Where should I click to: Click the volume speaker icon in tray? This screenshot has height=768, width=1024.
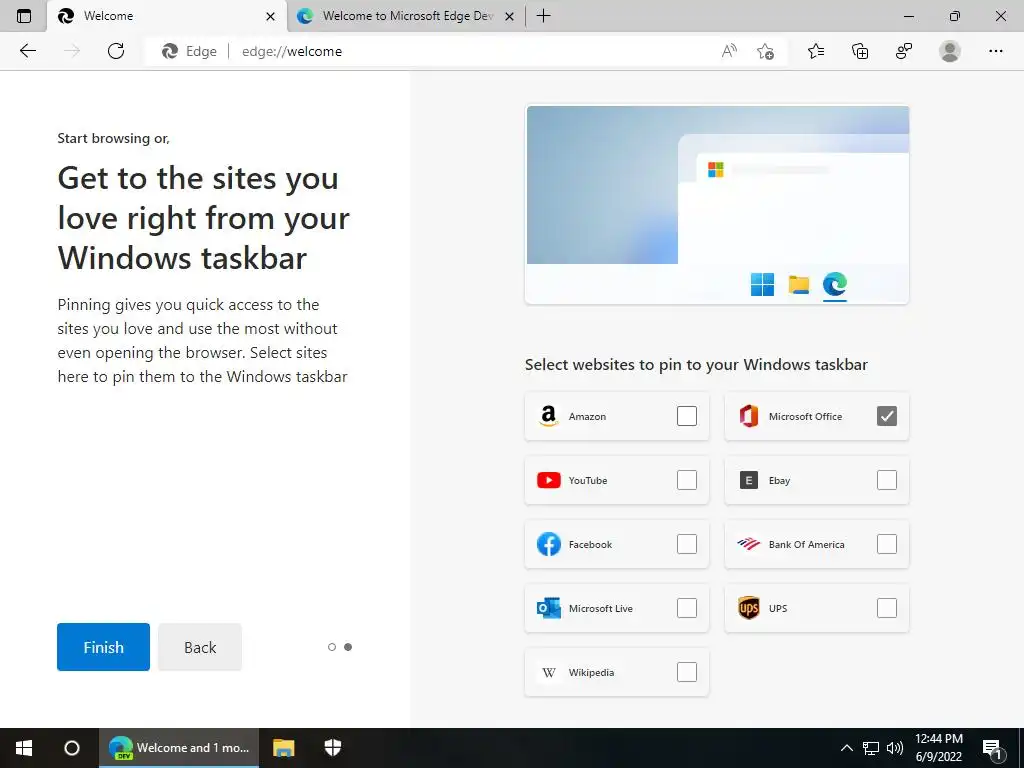[x=895, y=748]
